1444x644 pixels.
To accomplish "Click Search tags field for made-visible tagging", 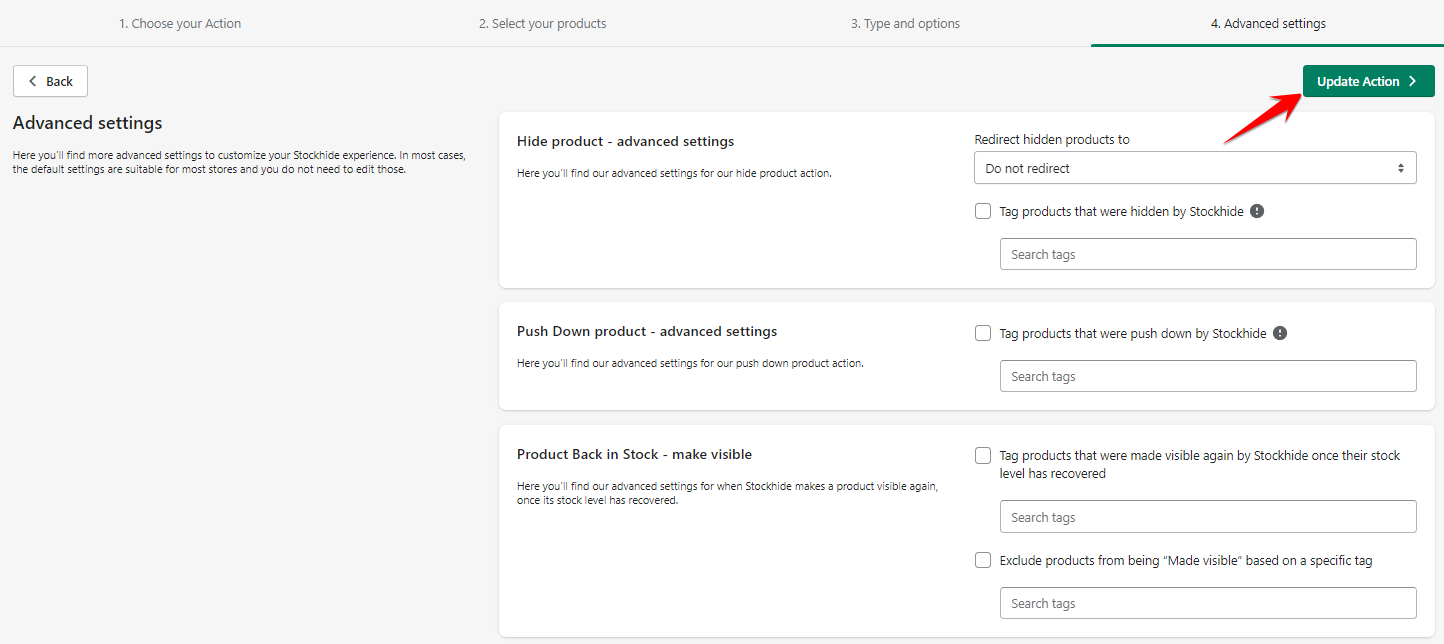I will 1207,517.
